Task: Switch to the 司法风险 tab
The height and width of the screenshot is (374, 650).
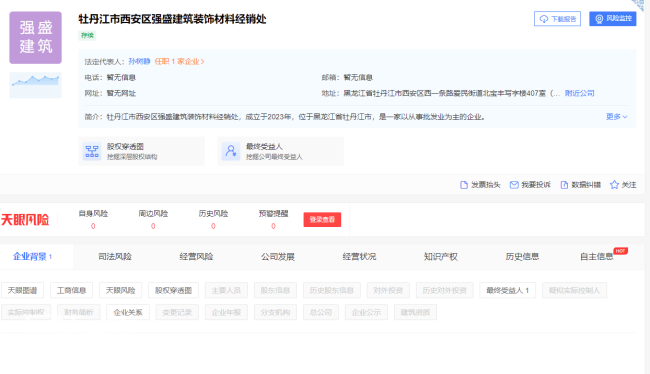Action: [x=115, y=257]
